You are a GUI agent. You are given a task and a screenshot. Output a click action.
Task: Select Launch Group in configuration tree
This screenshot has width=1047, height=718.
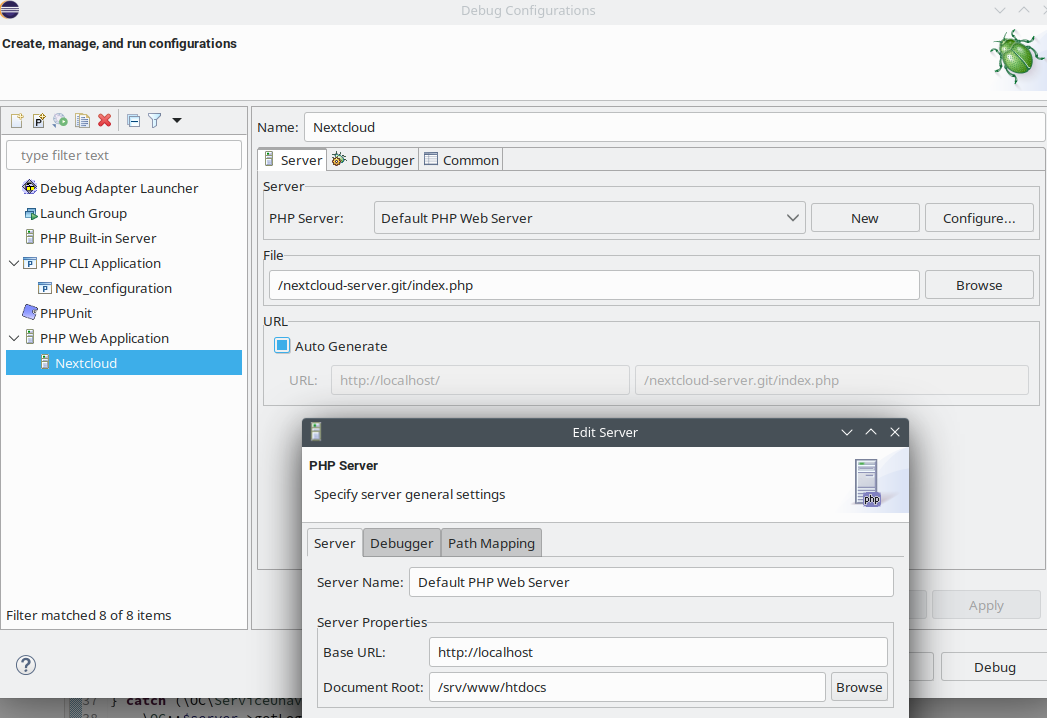point(83,213)
